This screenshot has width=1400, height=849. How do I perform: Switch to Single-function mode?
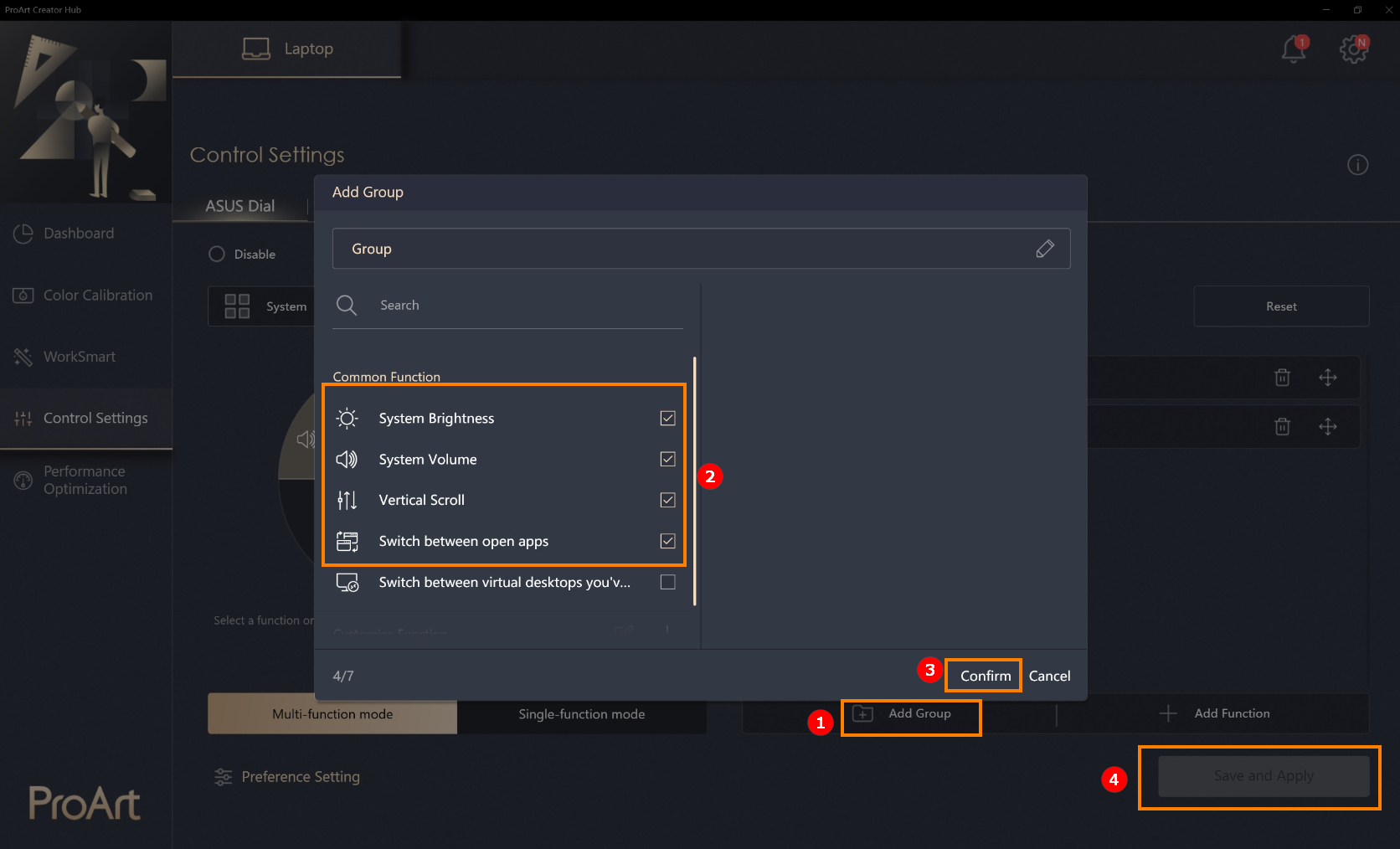point(582,713)
